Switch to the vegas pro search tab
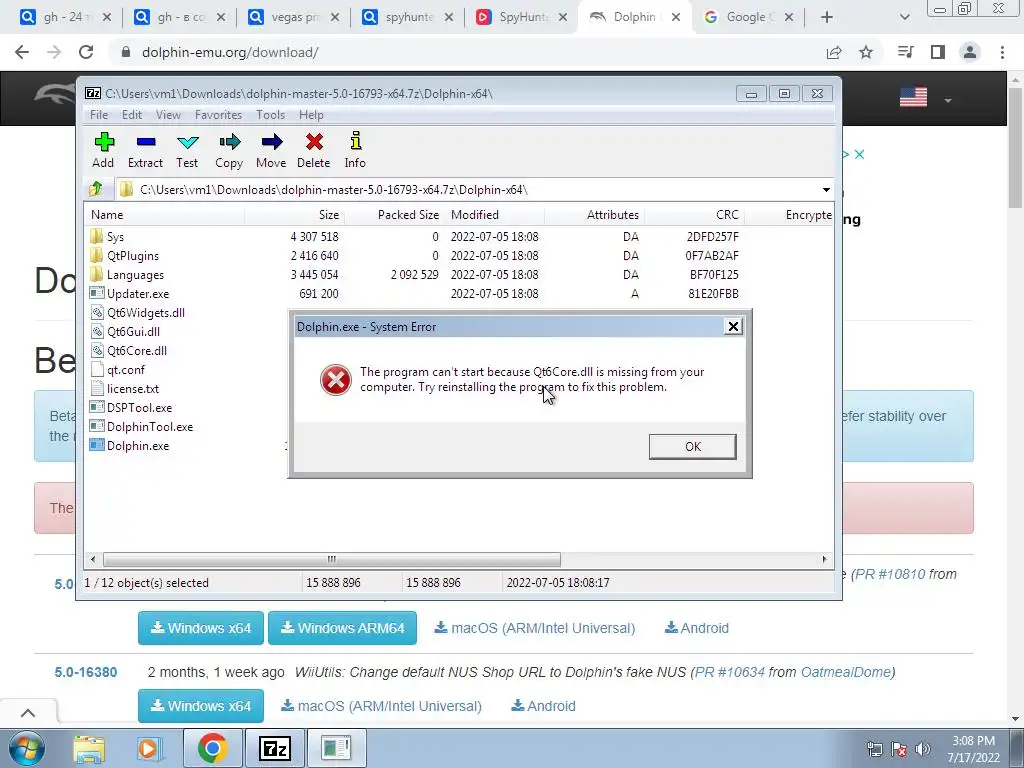This screenshot has height=768, width=1024. click(x=294, y=18)
